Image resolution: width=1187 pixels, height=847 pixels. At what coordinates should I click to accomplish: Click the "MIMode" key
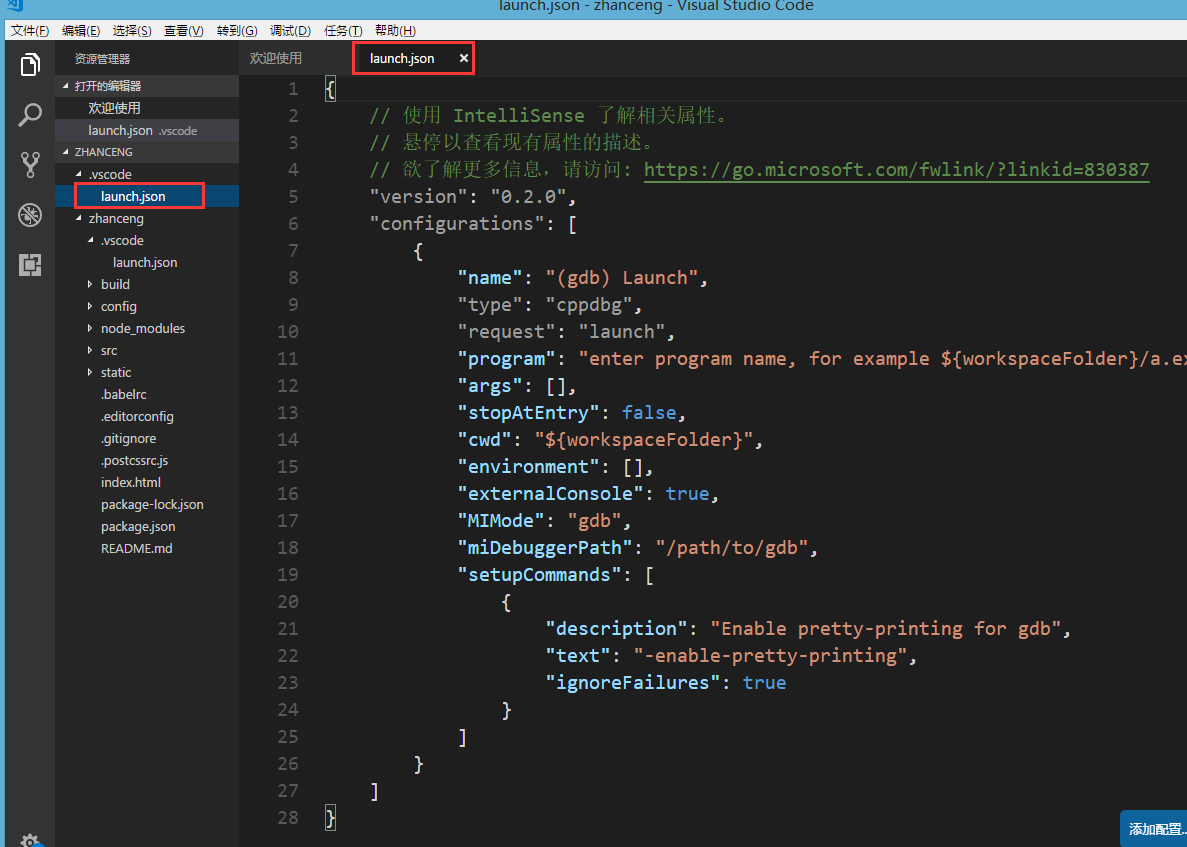500,521
